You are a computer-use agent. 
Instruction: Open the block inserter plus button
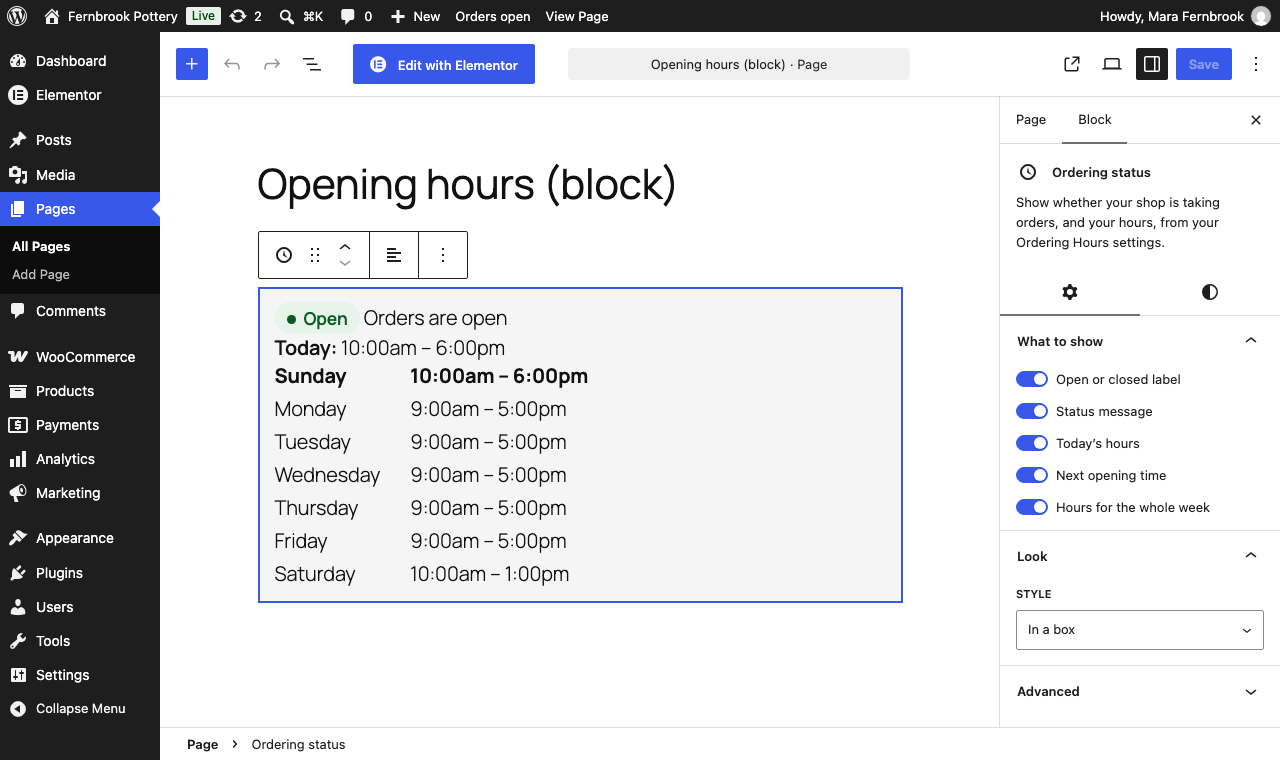[x=192, y=64]
